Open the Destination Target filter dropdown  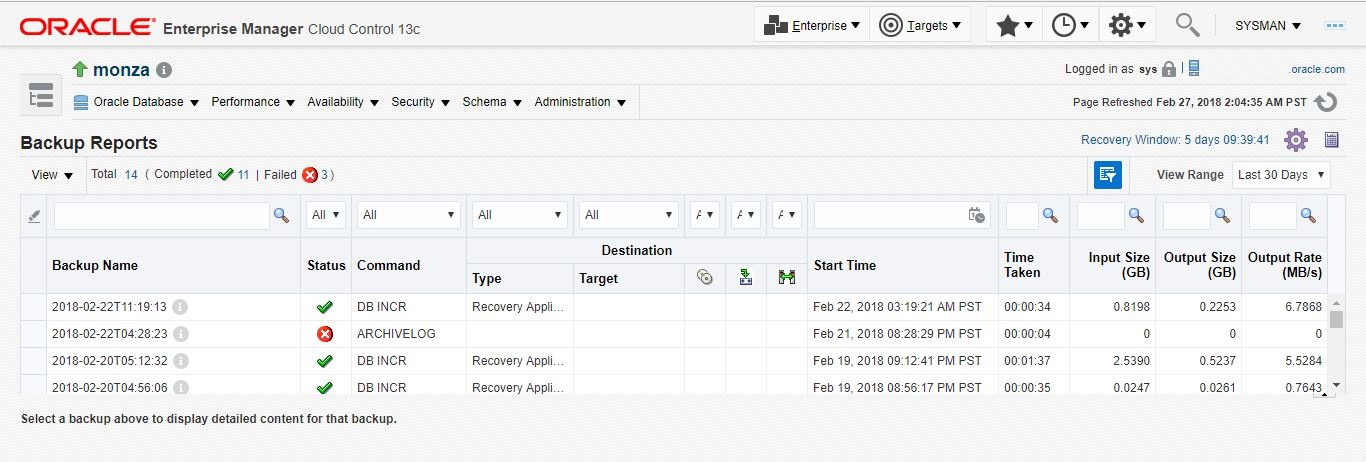[x=630, y=215]
